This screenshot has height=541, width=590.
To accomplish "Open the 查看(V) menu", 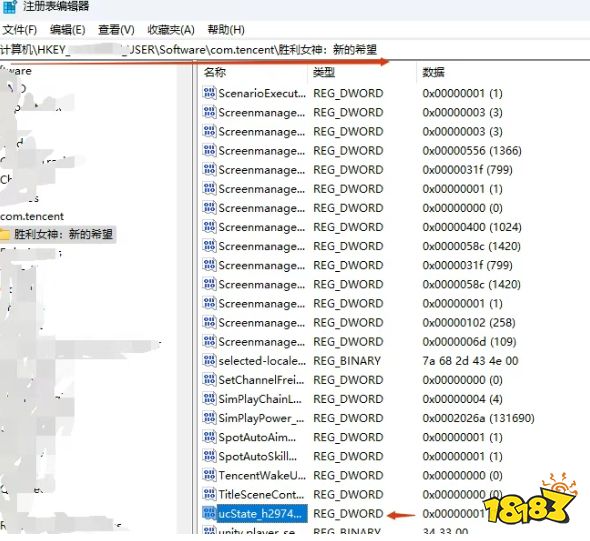I will coord(116,30).
